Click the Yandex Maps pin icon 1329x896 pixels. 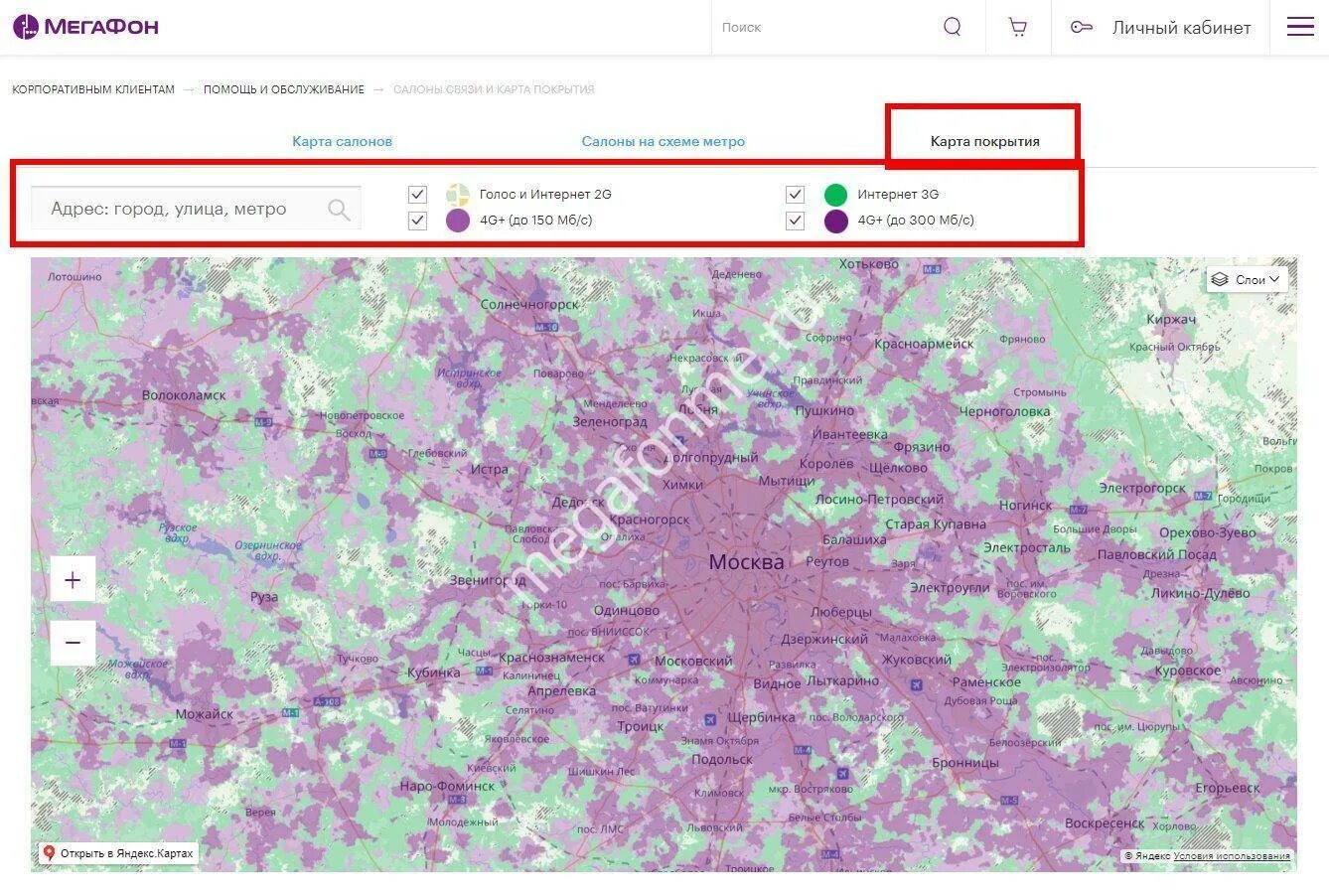click(x=49, y=853)
